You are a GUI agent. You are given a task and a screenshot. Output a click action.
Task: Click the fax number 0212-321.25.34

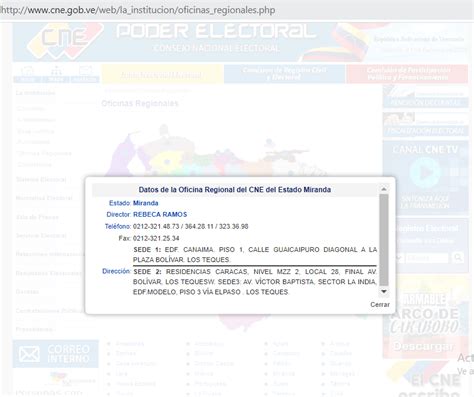[x=156, y=238]
